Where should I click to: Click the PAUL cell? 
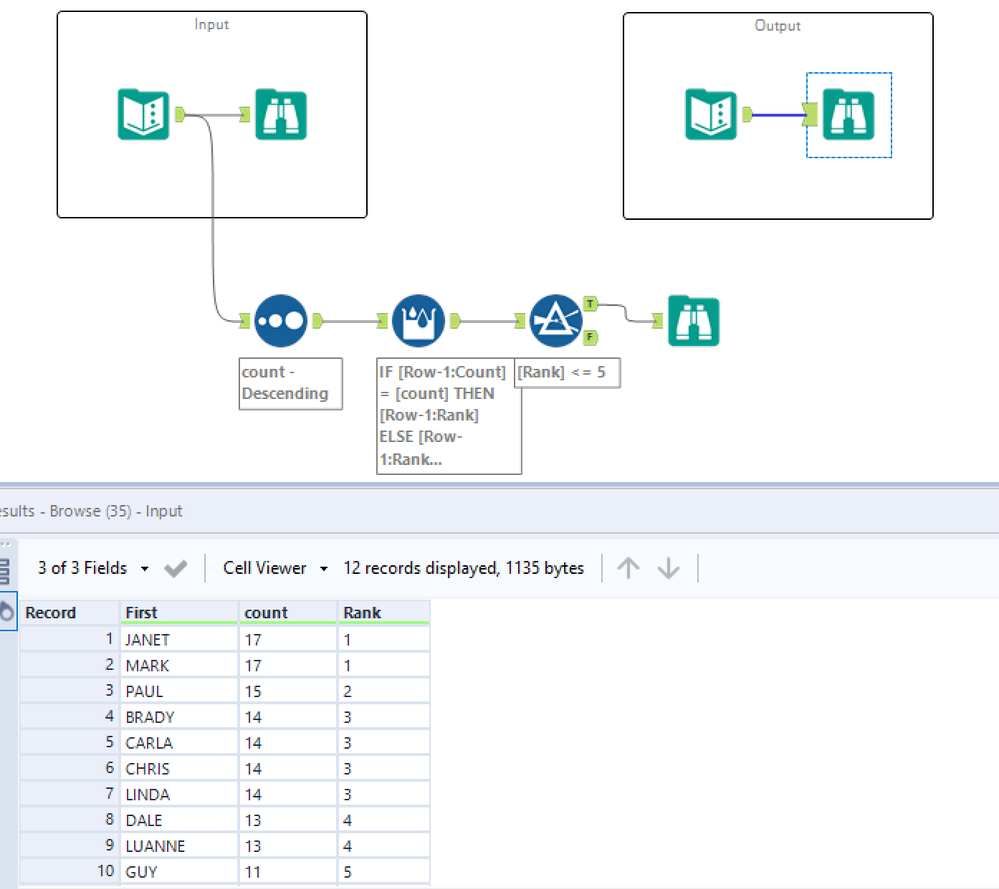pyautogui.click(x=178, y=691)
